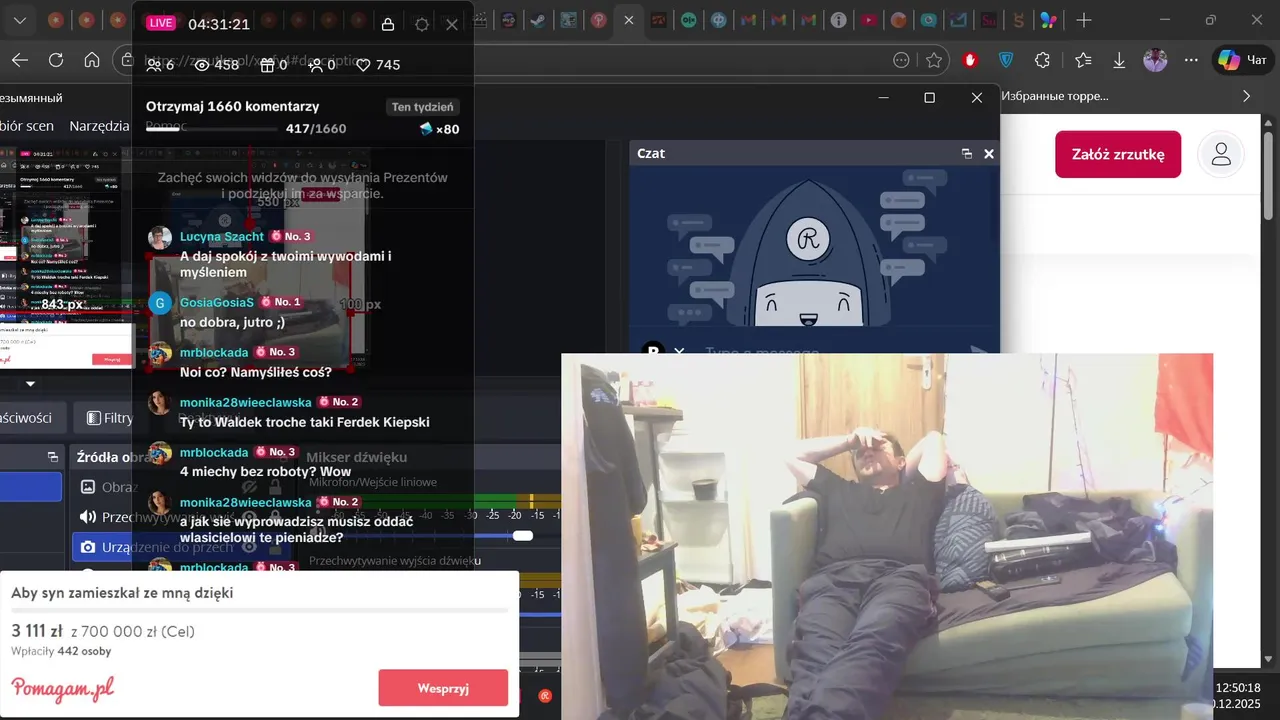Screen dimensions: 1280x720
Task: Click the browser back arrow
Action: tap(19, 60)
